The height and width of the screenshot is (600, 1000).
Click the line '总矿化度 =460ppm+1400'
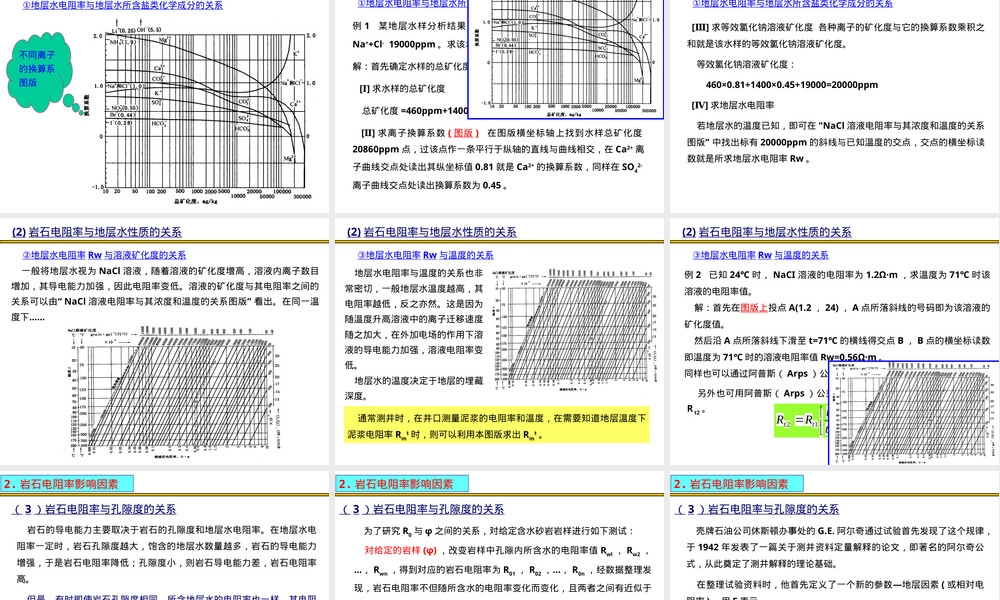click(x=415, y=110)
